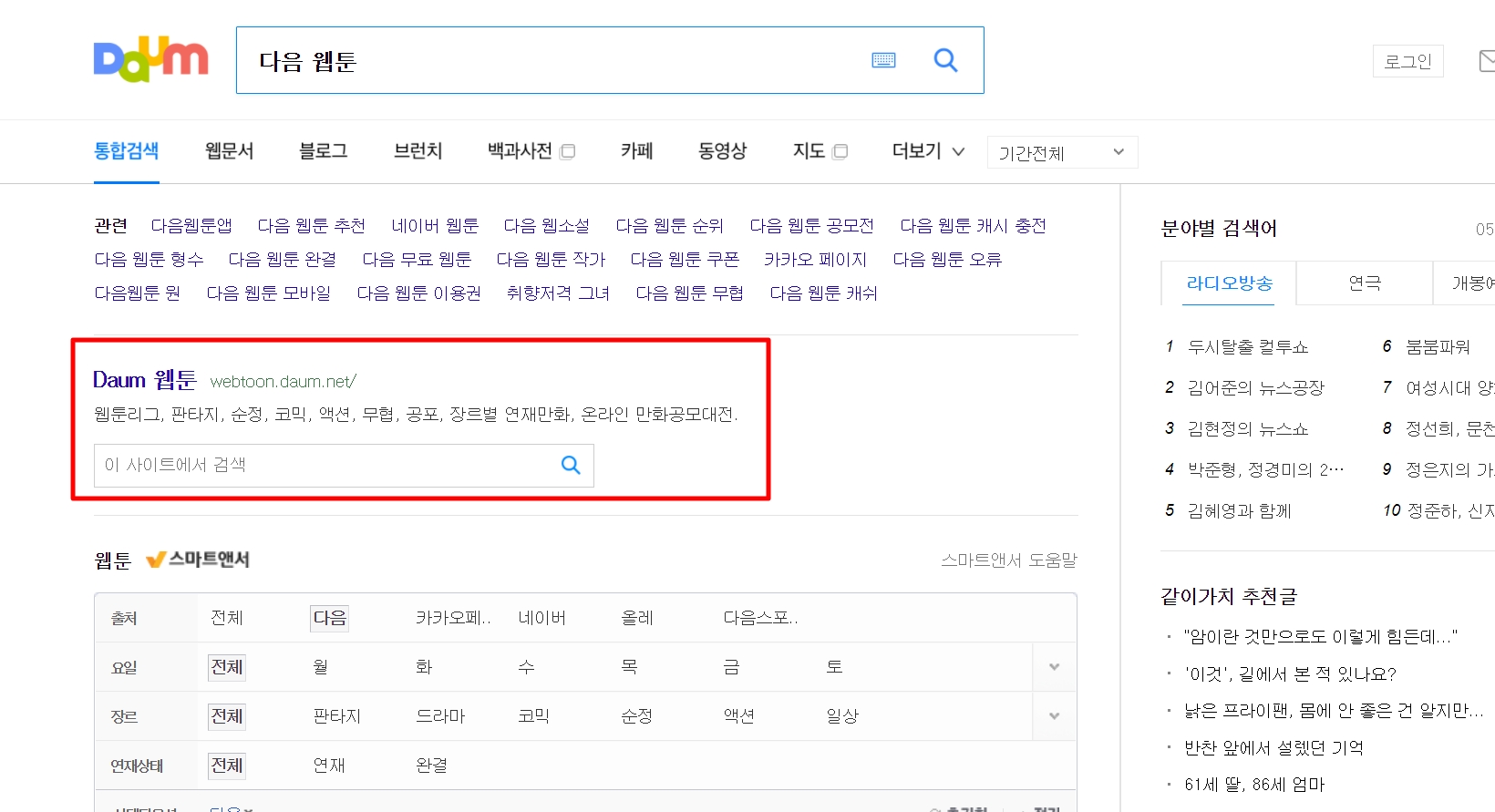Screen dimensions: 1495x812
Task: Select 판타지 in the 장르 filter row
Action: (337, 716)
